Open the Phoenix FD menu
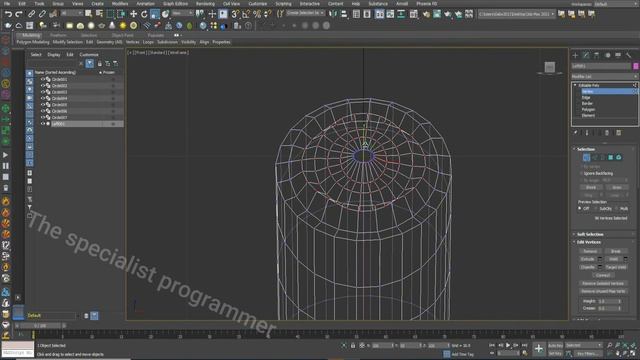640x360 pixels. pyautogui.click(x=427, y=4)
